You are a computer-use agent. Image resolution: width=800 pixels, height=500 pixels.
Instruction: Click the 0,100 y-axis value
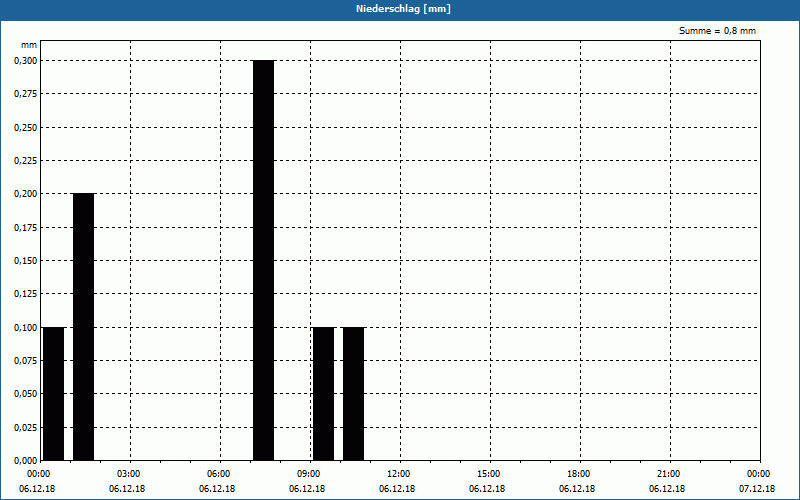click(x=26, y=328)
